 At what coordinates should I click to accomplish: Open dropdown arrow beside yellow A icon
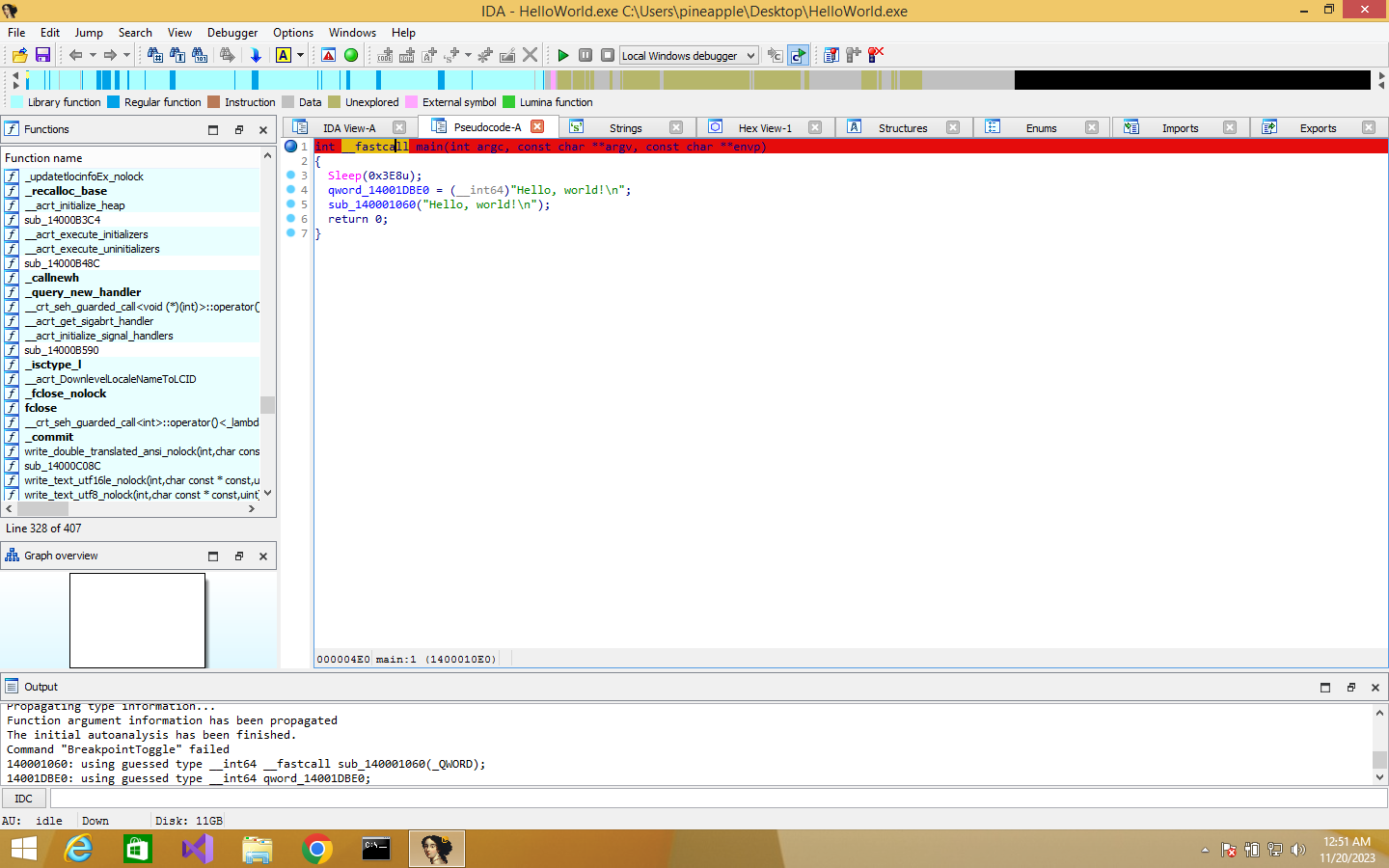pyautogui.click(x=300, y=55)
